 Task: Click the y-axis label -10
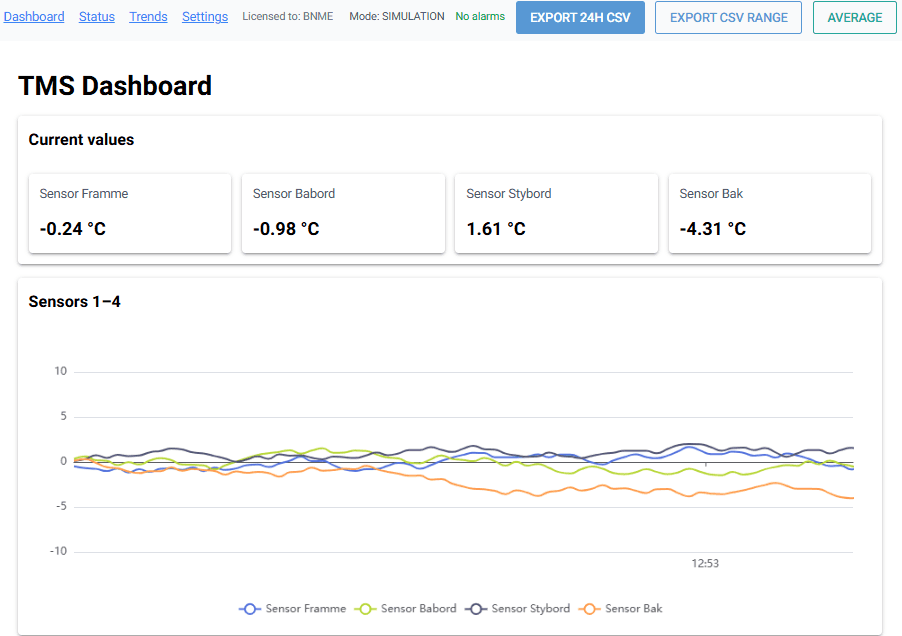pos(58,551)
